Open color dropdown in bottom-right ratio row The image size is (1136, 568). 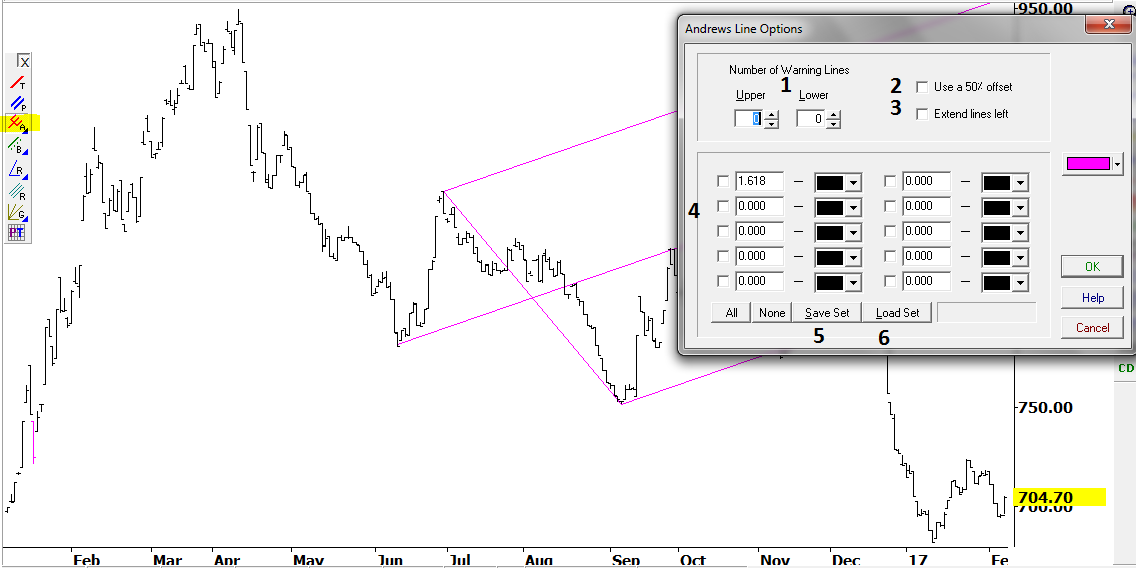pos(1020,282)
